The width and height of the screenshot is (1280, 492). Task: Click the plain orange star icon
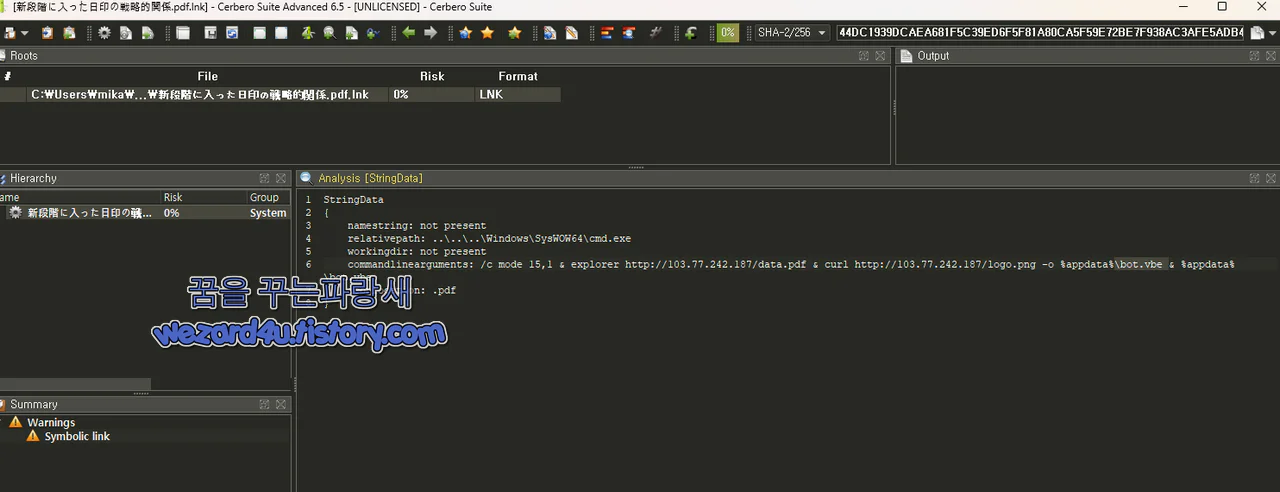point(487,33)
